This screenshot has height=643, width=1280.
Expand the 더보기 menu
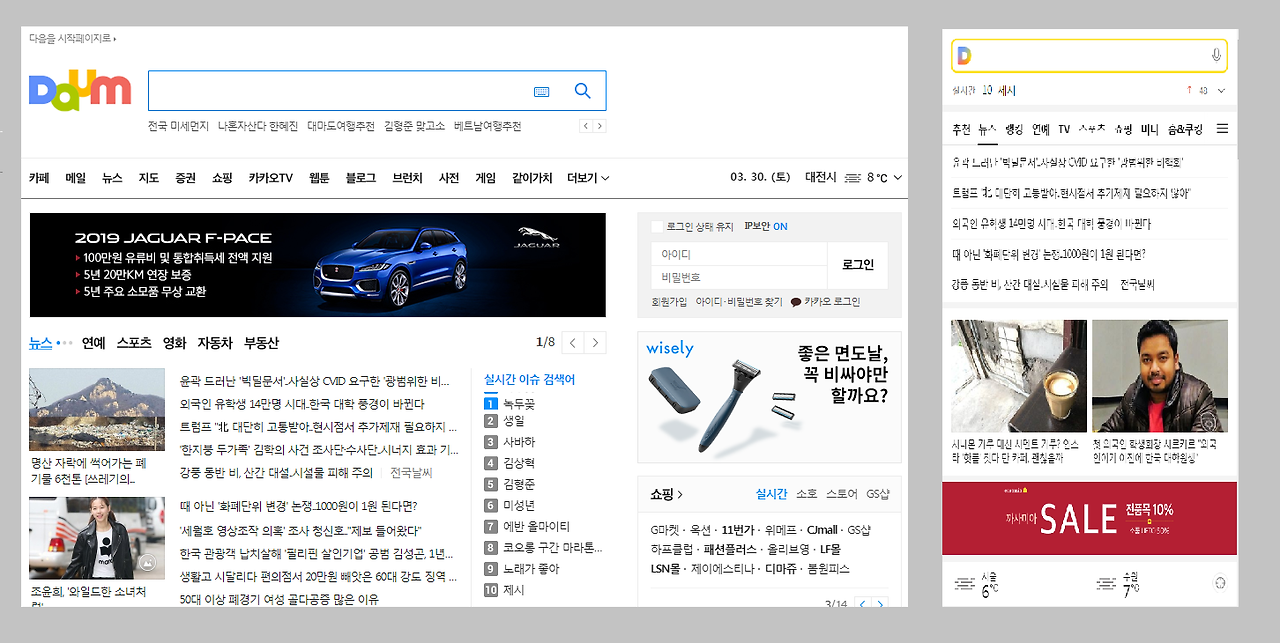588,178
